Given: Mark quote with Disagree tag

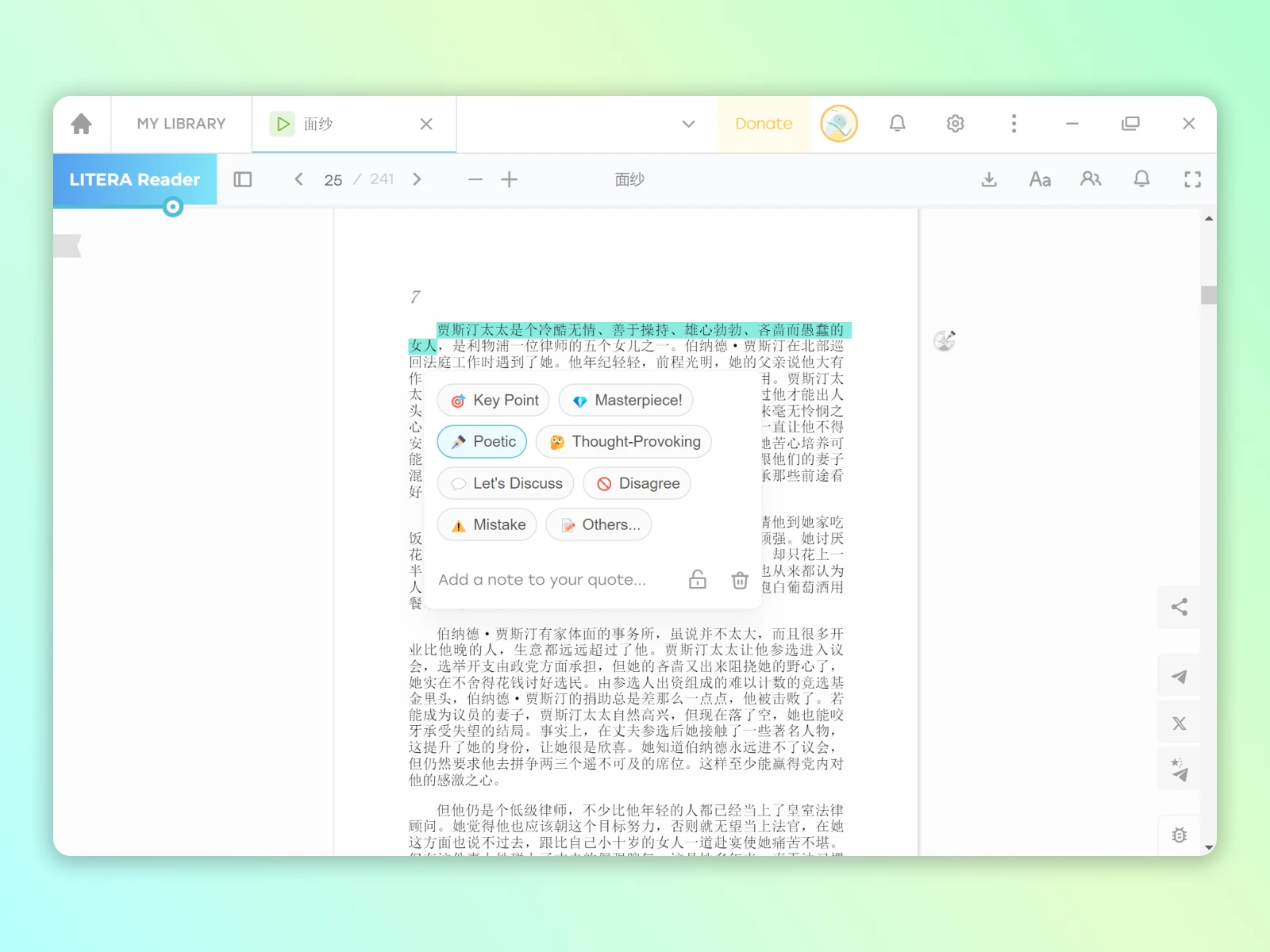Looking at the screenshot, I should tap(637, 483).
